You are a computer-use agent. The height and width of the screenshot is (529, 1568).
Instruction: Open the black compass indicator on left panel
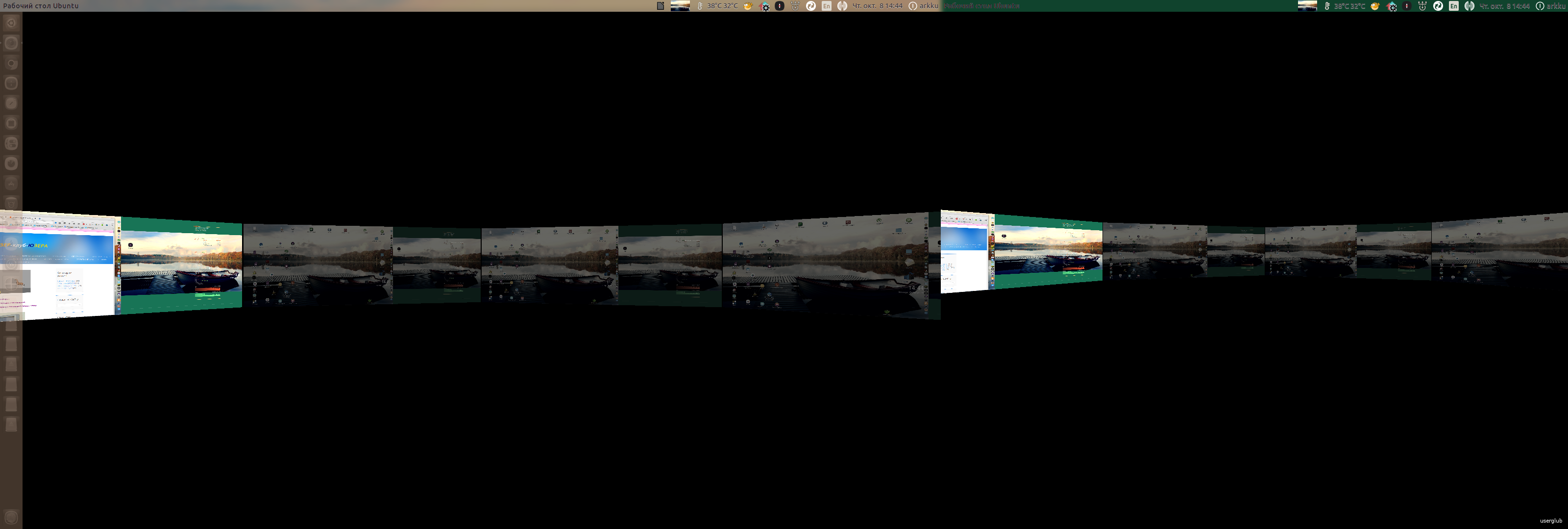780,6
